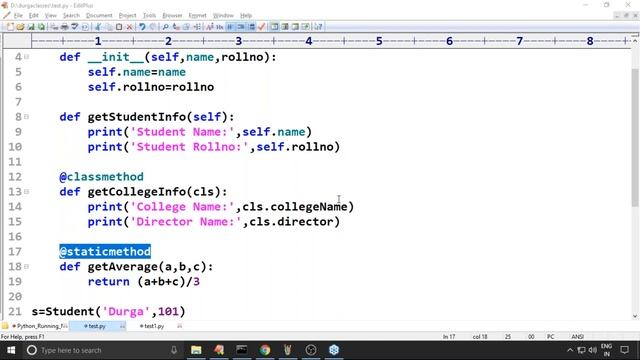Open the Emmet menu
The image size is (640, 360).
[198, 16]
